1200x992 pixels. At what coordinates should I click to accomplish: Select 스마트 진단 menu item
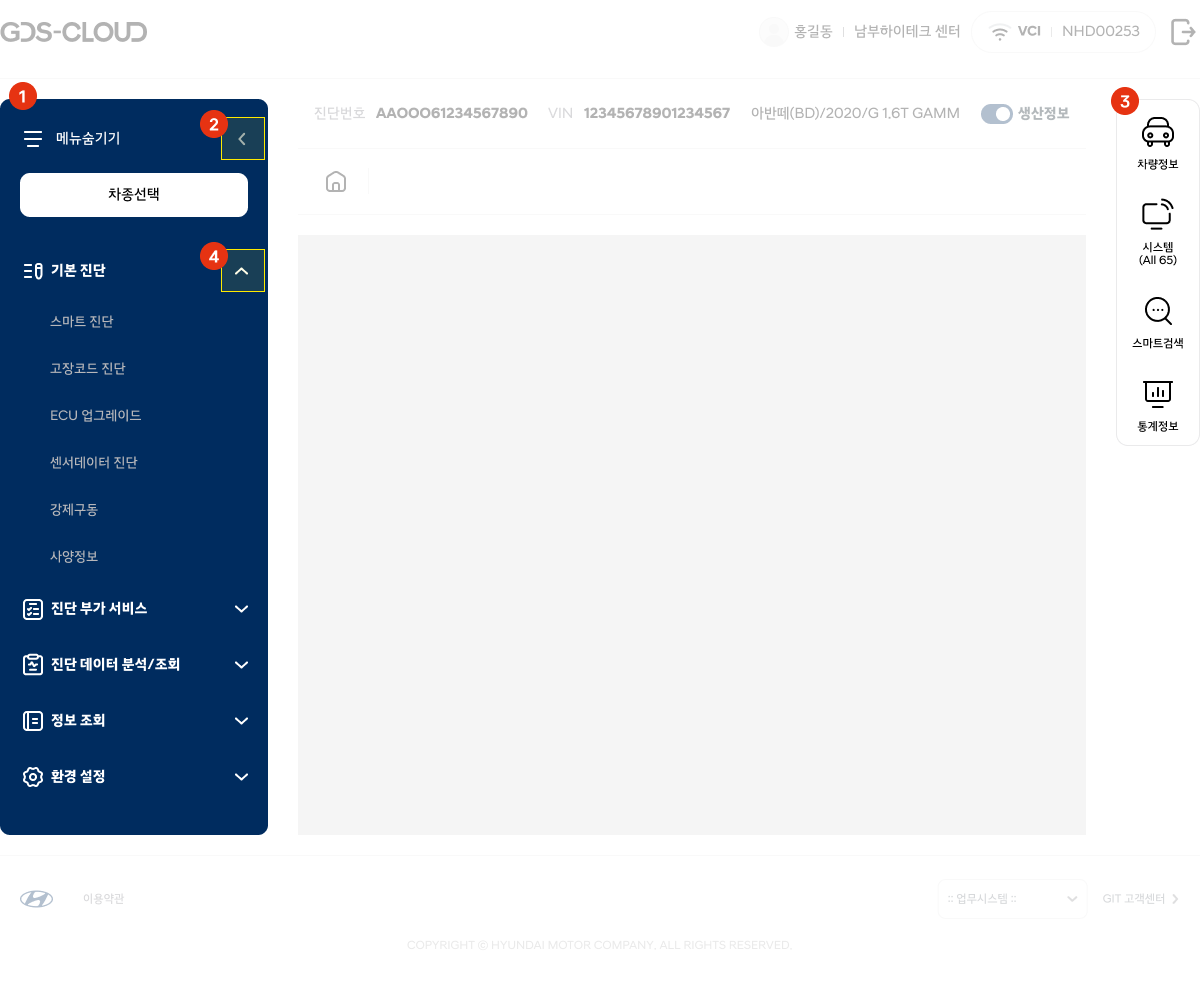point(82,322)
